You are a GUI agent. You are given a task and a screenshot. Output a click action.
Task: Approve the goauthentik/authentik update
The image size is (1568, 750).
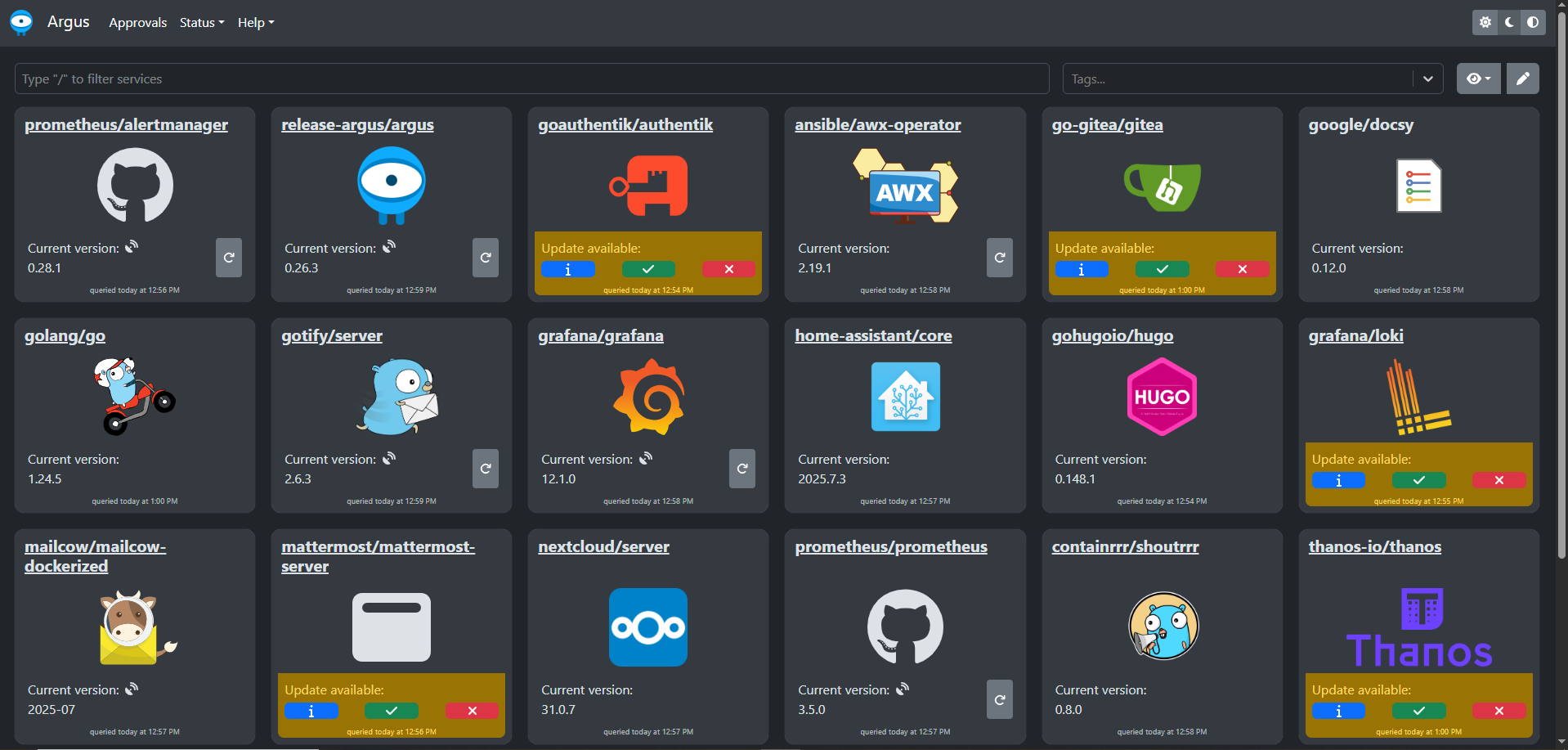648,269
